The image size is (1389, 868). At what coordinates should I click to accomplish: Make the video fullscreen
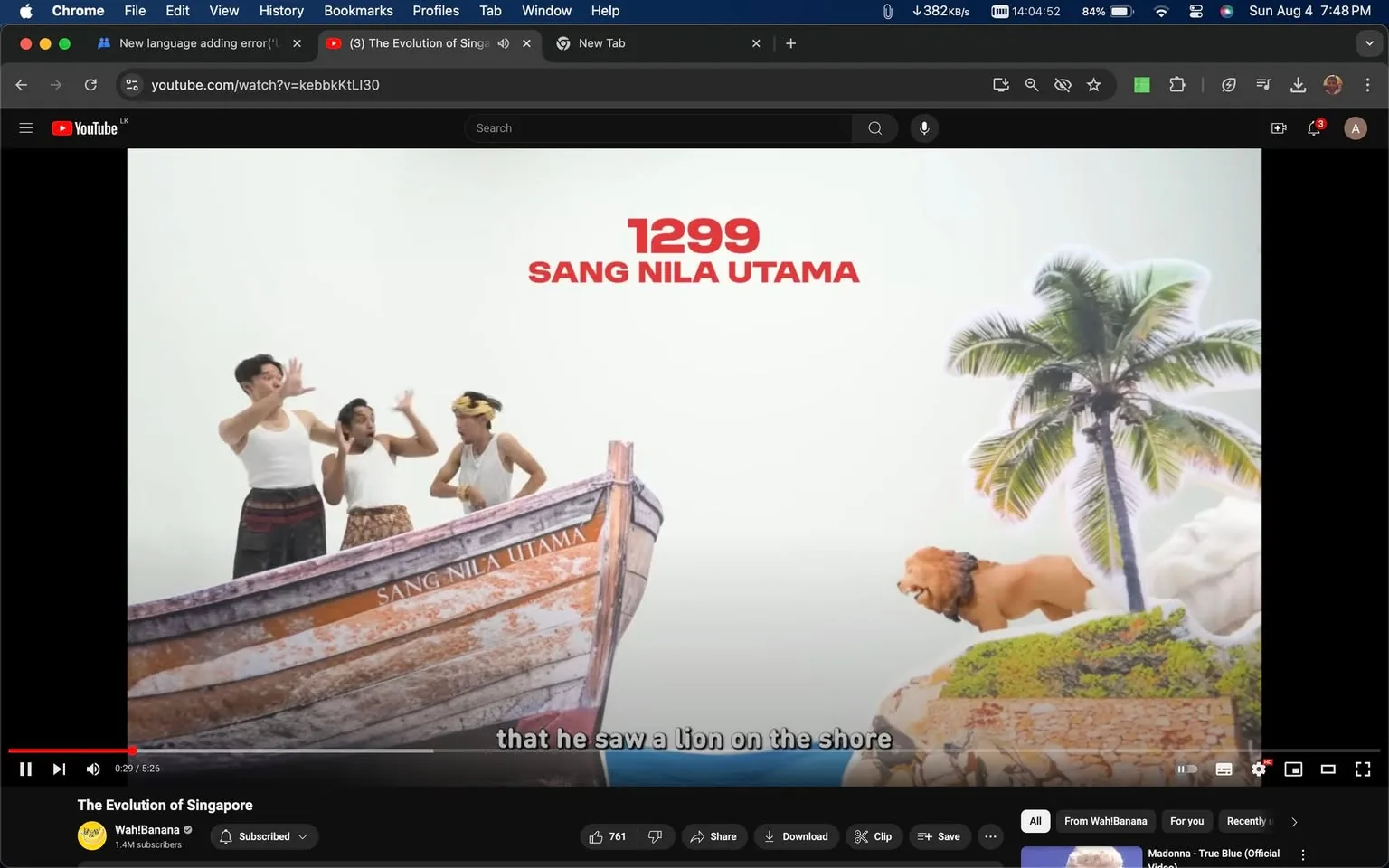pyautogui.click(x=1362, y=769)
